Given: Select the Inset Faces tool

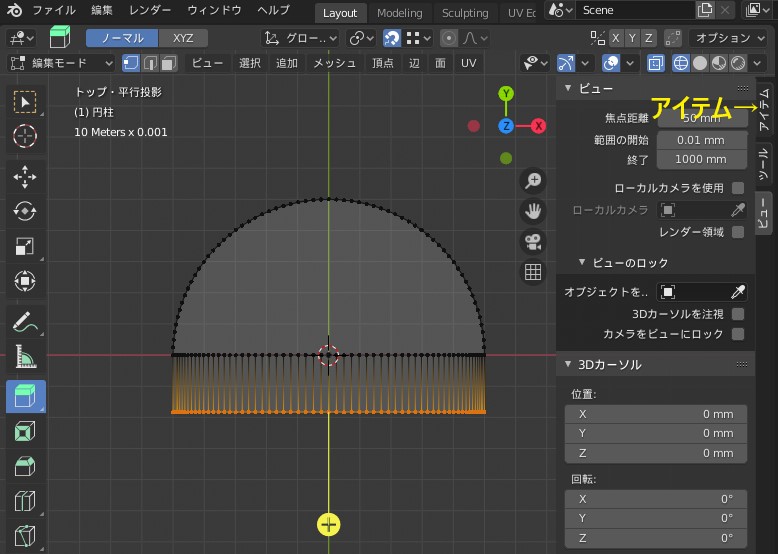Looking at the screenshot, I should [25, 431].
